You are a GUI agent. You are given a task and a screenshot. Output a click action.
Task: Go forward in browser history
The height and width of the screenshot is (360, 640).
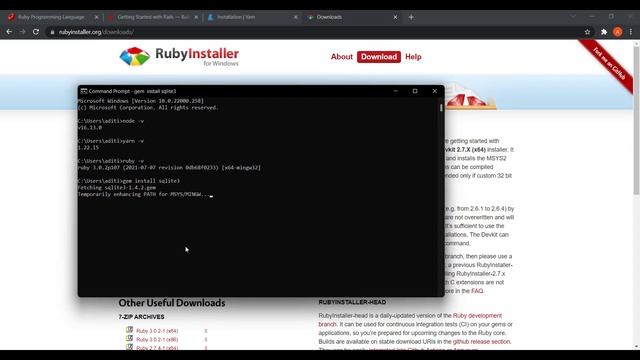[22, 32]
